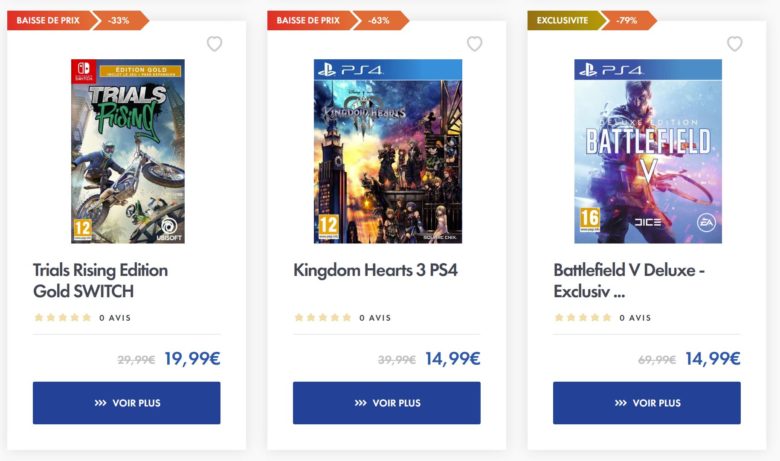Open Trials Rising Edition Gold cover image
This screenshot has height=461, width=780.
click(127, 151)
